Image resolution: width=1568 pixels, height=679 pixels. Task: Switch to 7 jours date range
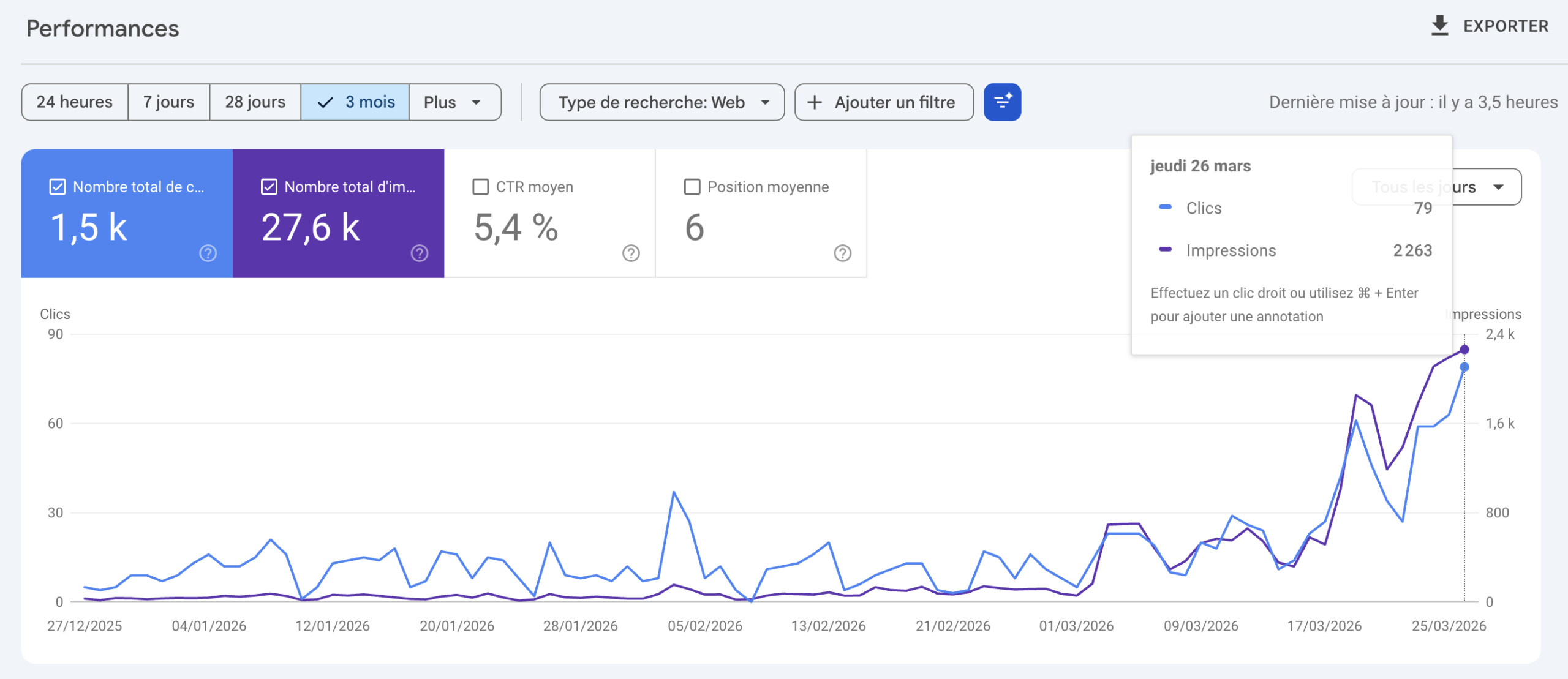(168, 102)
